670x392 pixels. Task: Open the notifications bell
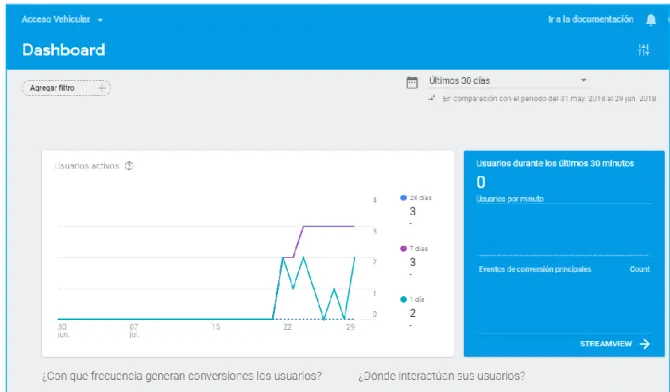[650, 20]
